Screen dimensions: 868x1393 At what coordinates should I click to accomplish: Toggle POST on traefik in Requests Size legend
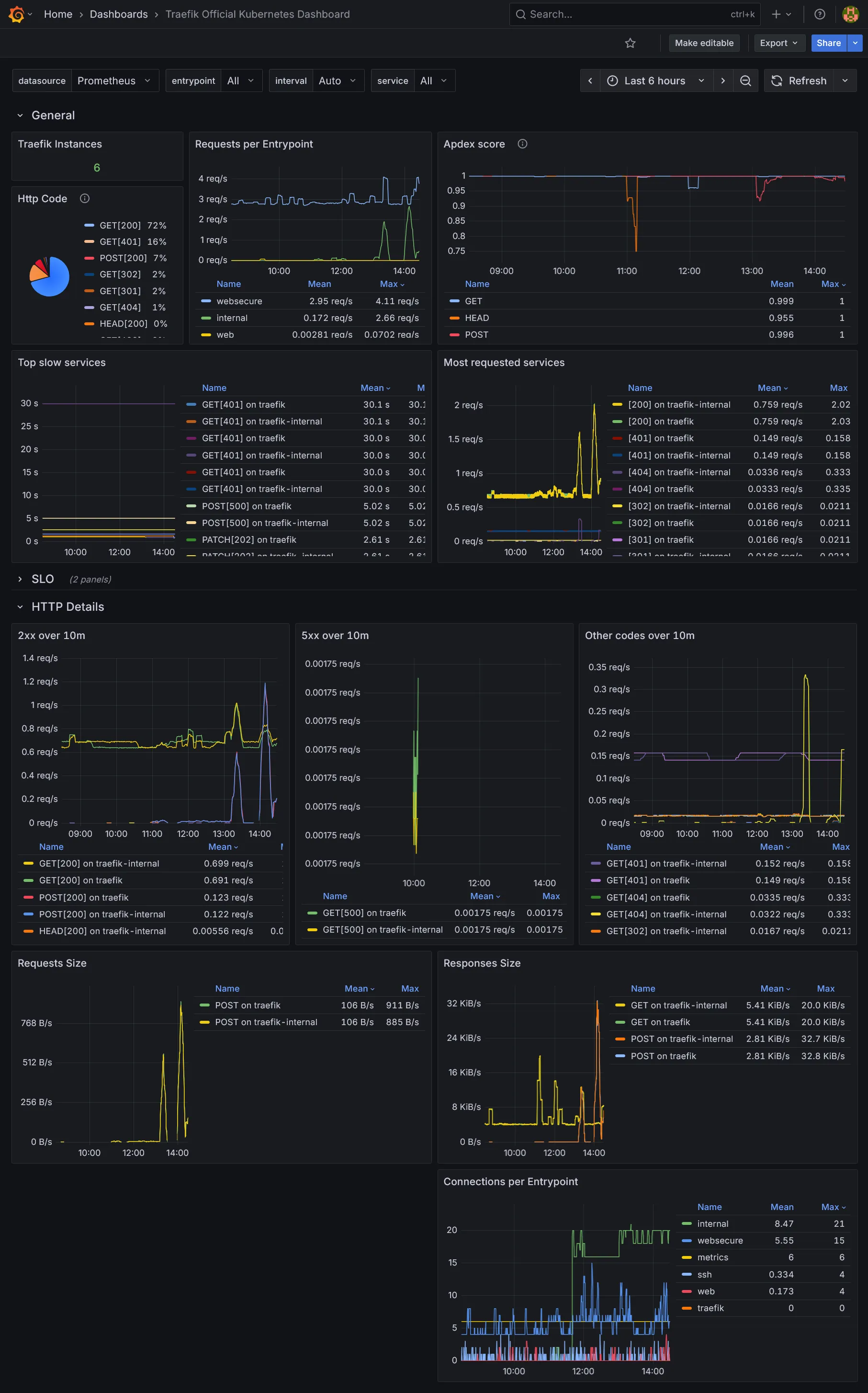coord(248,1005)
